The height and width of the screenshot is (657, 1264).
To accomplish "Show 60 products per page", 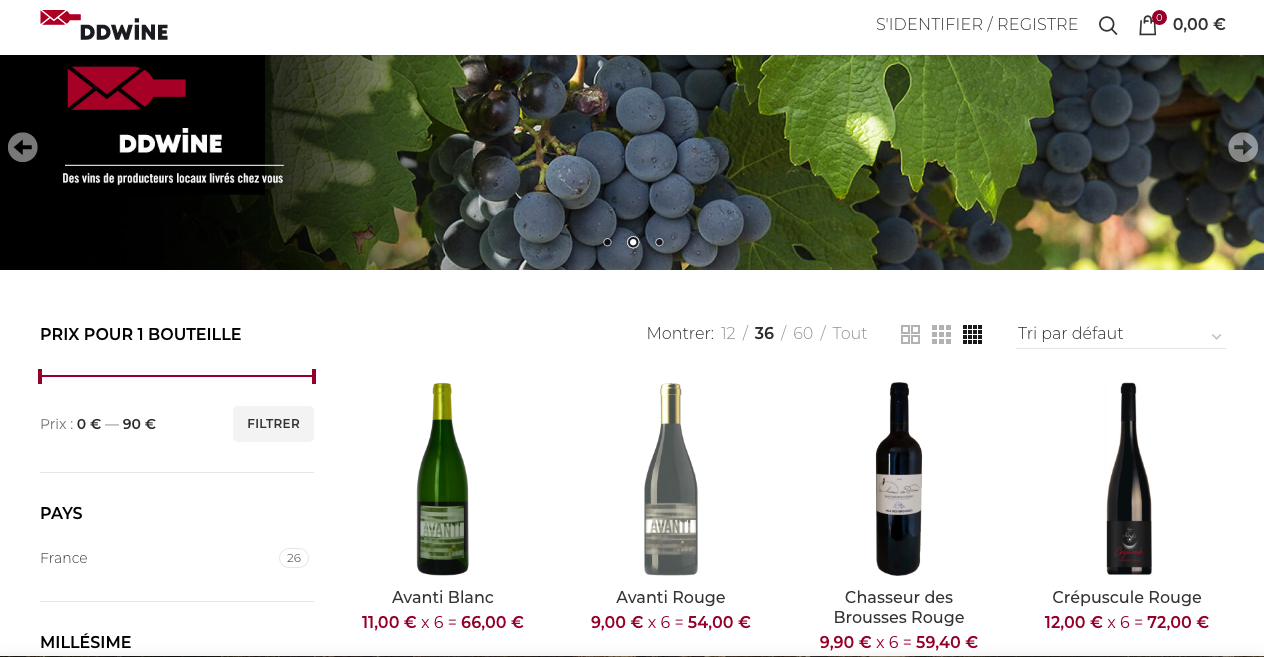I will [x=803, y=333].
